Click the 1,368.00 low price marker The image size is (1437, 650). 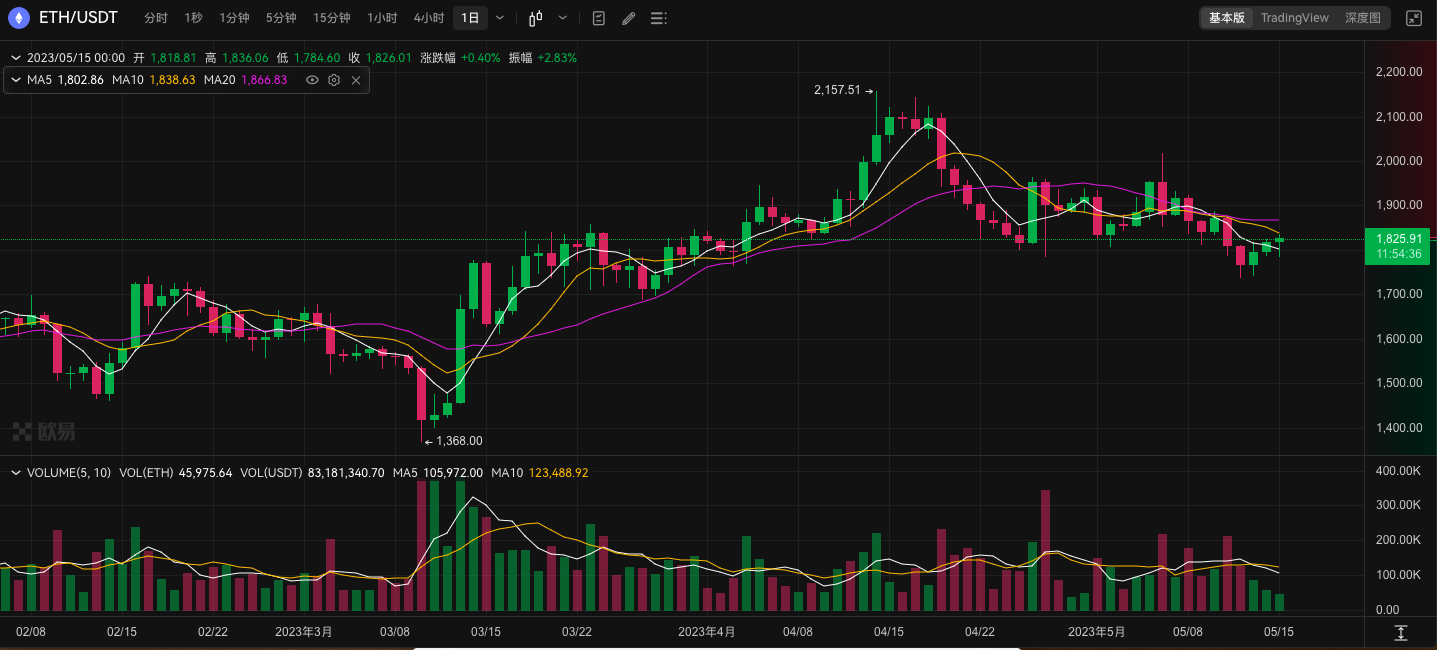click(459, 441)
